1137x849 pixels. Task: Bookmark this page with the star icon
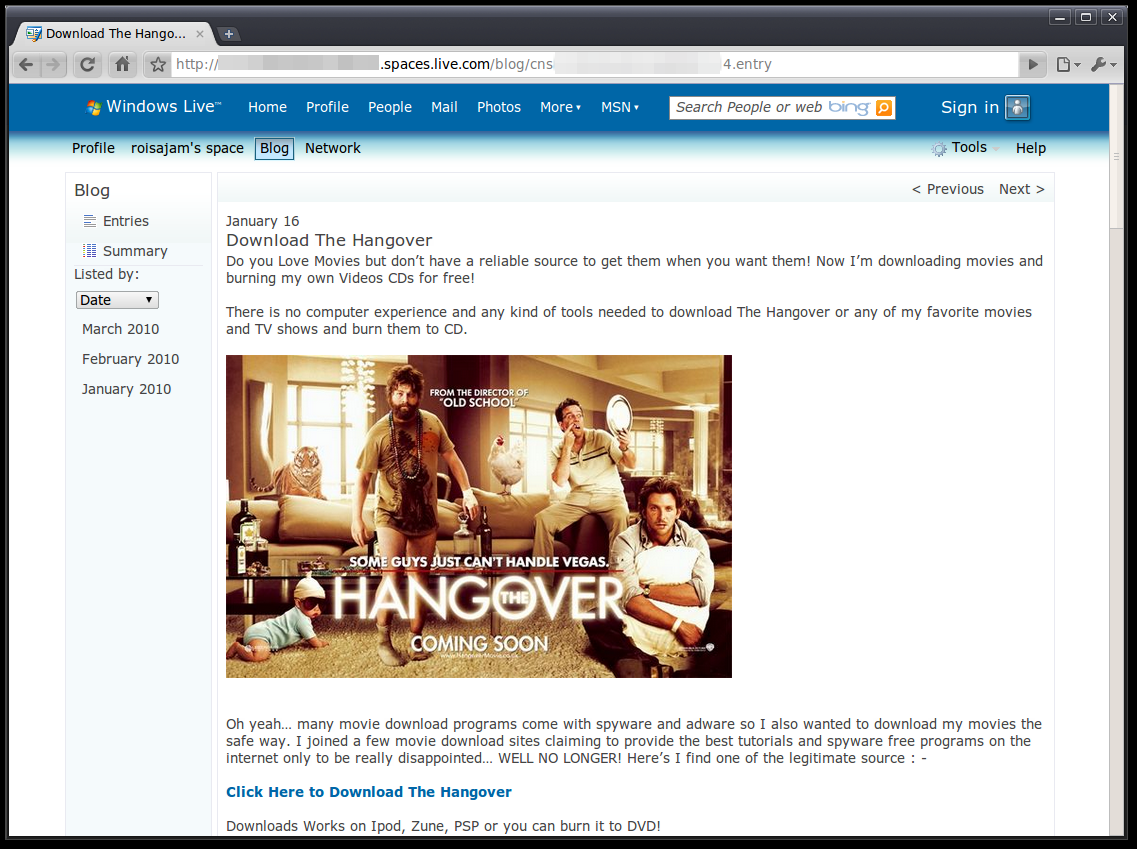click(x=157, y=65)
